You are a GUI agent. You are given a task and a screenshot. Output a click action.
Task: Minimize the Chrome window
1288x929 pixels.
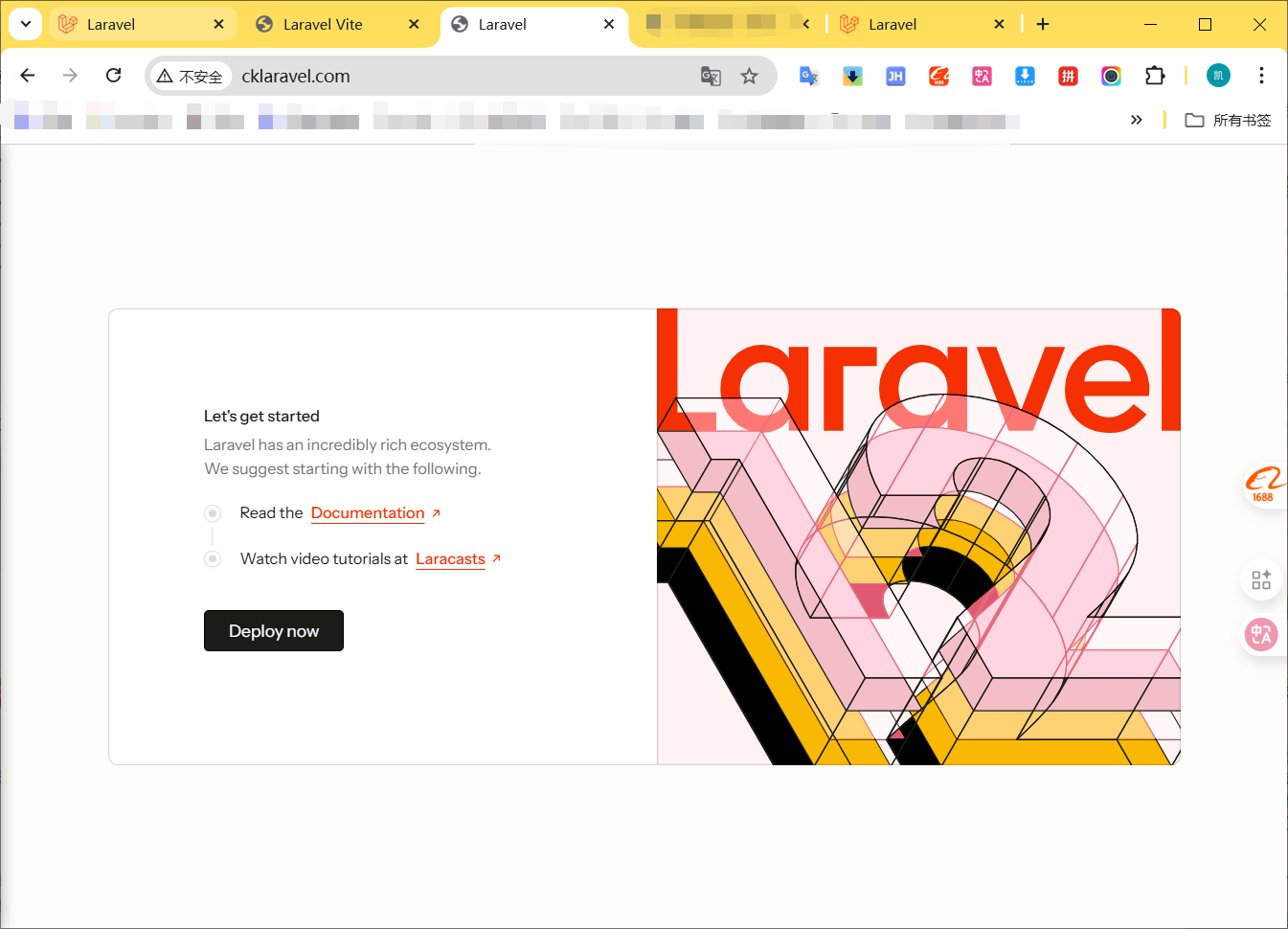[x=1151, y=24]
